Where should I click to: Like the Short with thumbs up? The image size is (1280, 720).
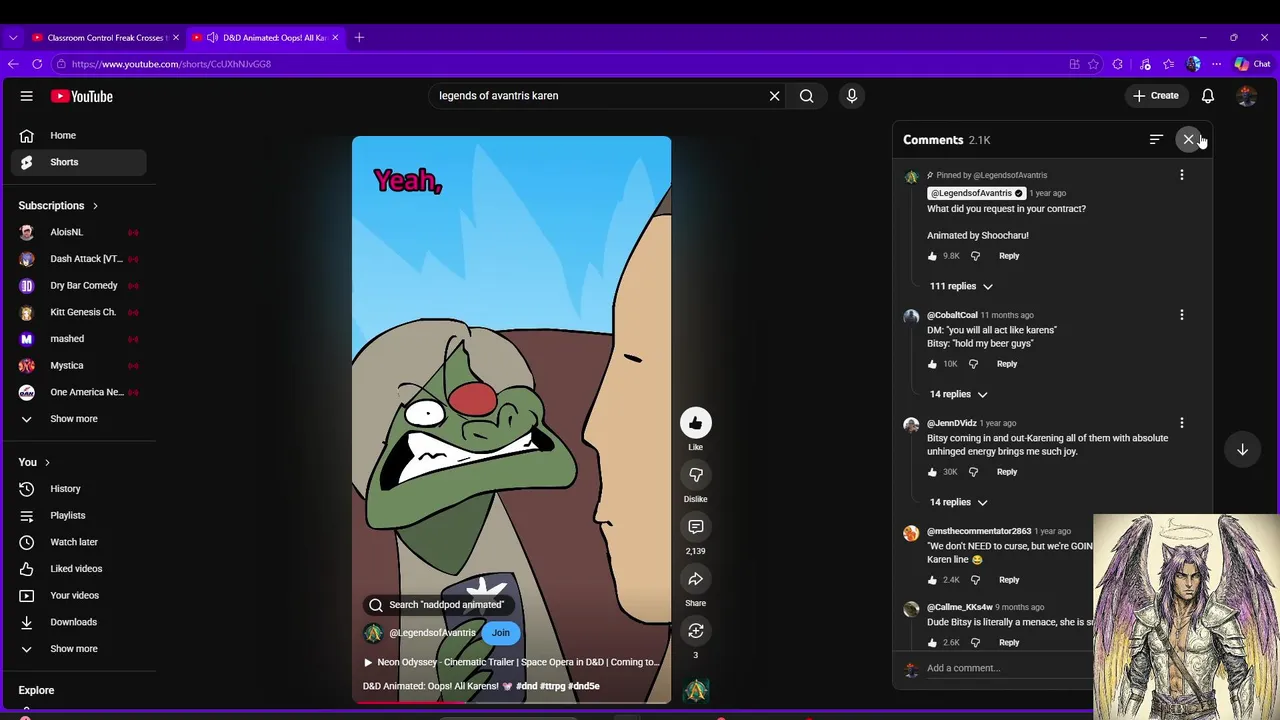(696, 423)
